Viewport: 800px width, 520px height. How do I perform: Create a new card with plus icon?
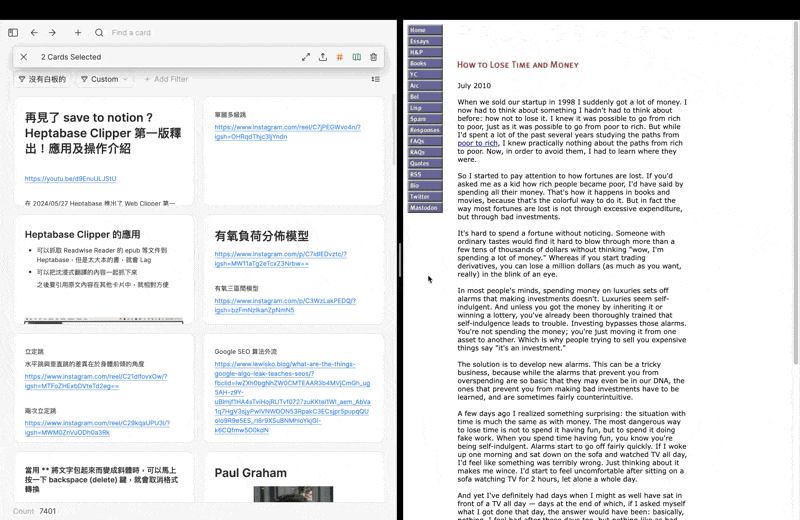pyautogui.click(x=78, y=33)
